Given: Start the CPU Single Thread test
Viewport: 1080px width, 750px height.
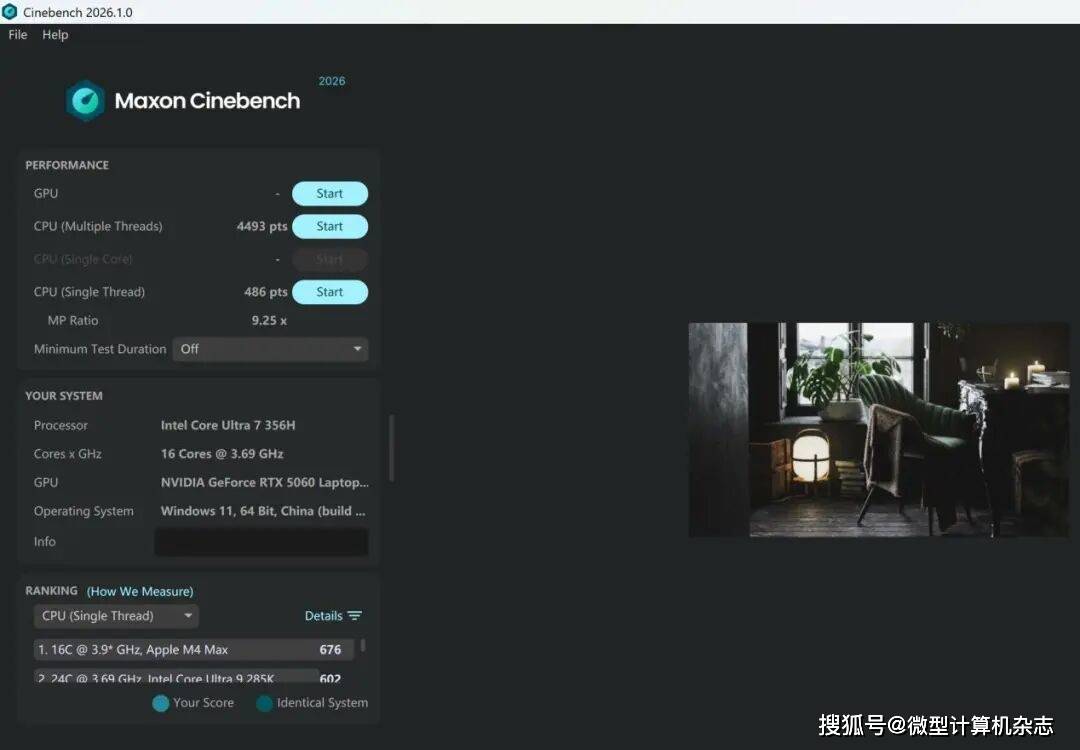Looking at the screenshot, I should point(330,292).
